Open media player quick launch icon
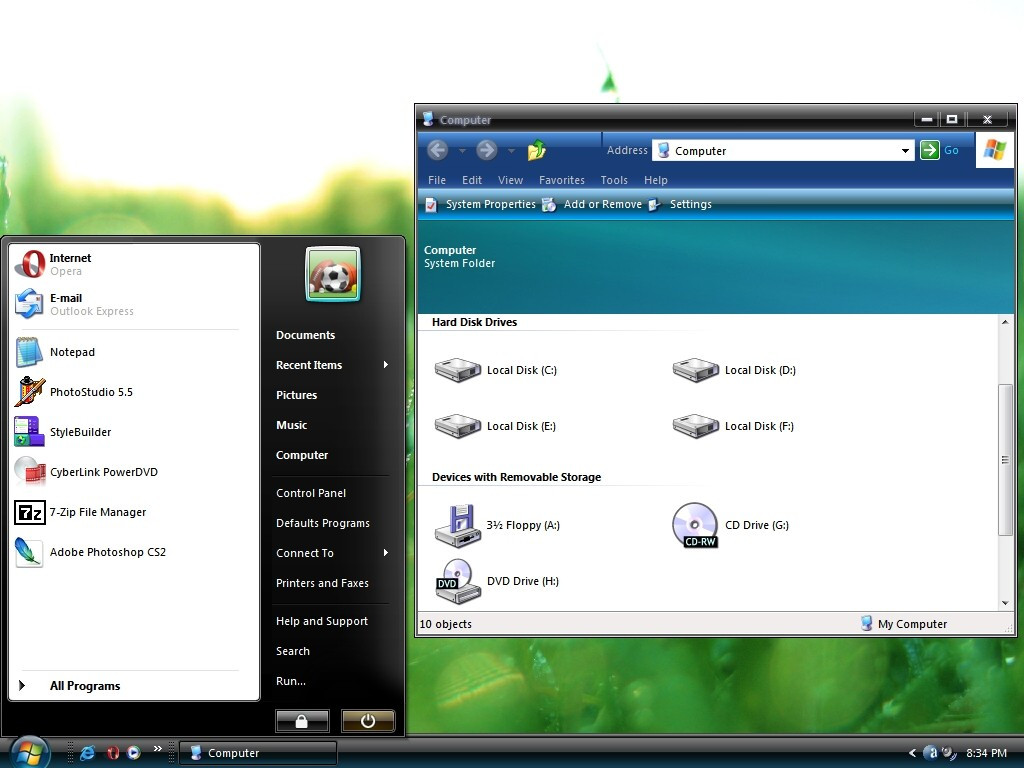 pos(134,752)
